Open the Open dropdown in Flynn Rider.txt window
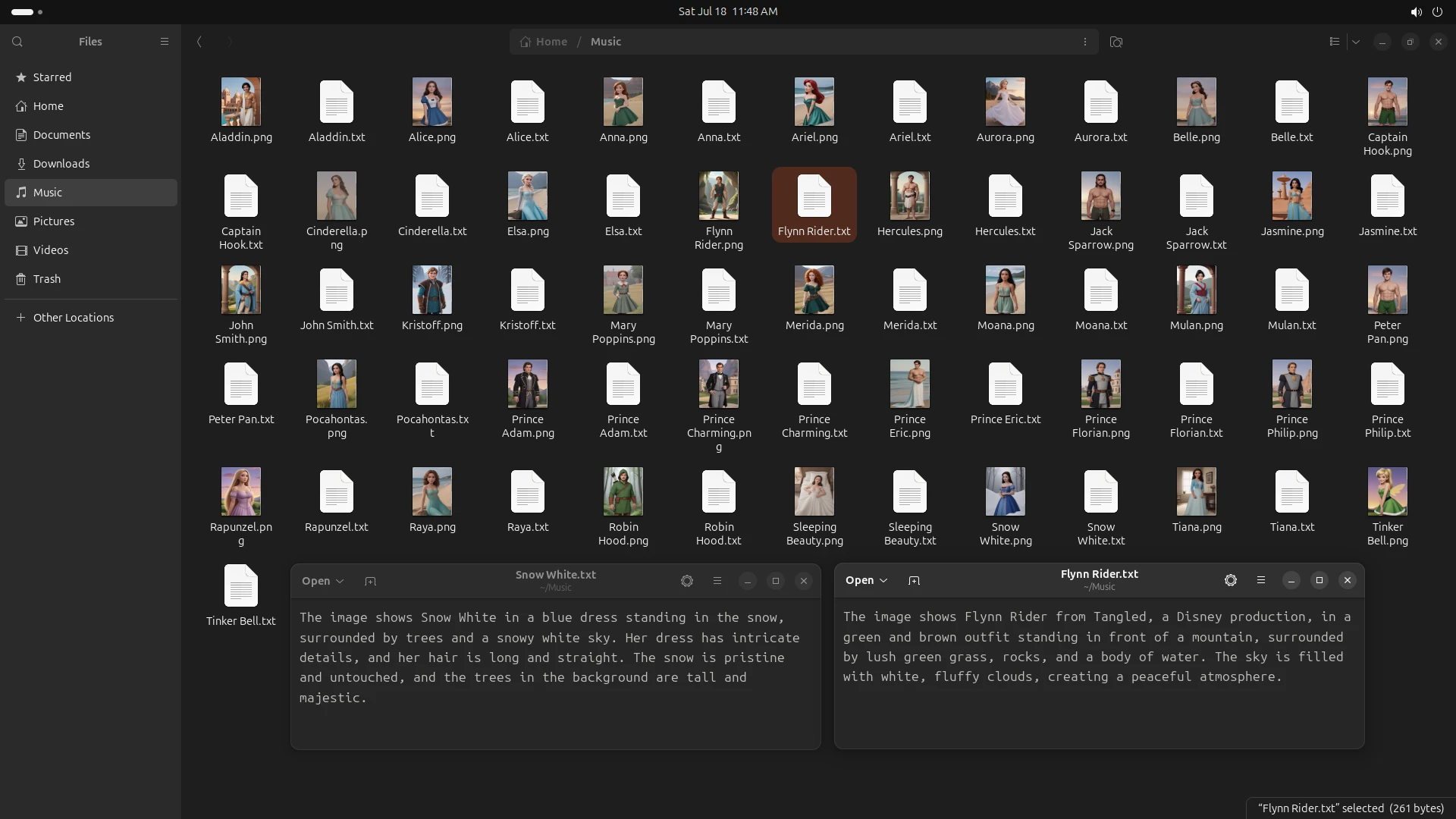1456x819 pixels. point(866,580)
